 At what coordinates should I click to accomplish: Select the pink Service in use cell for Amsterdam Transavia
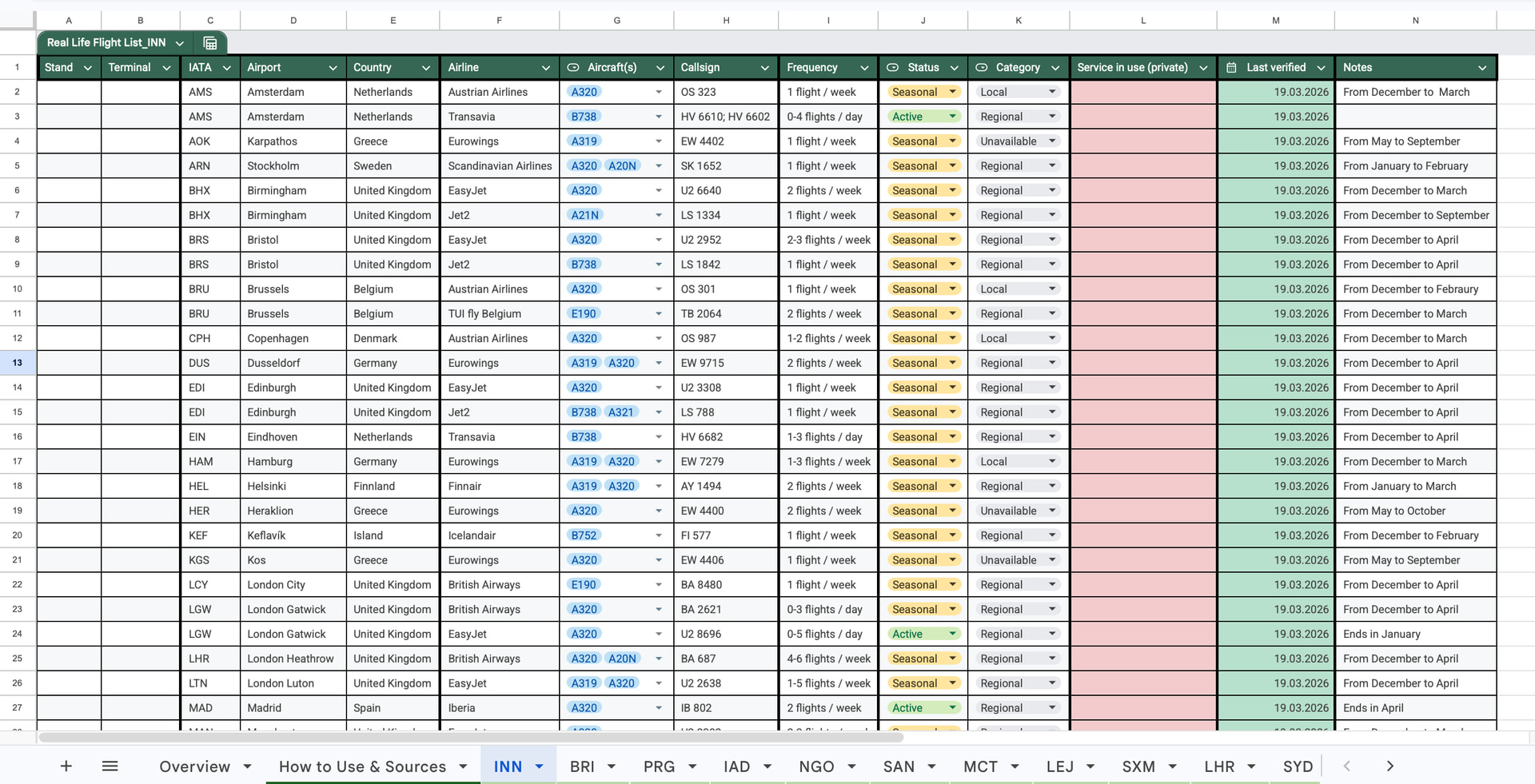(x=1143, y=117)
